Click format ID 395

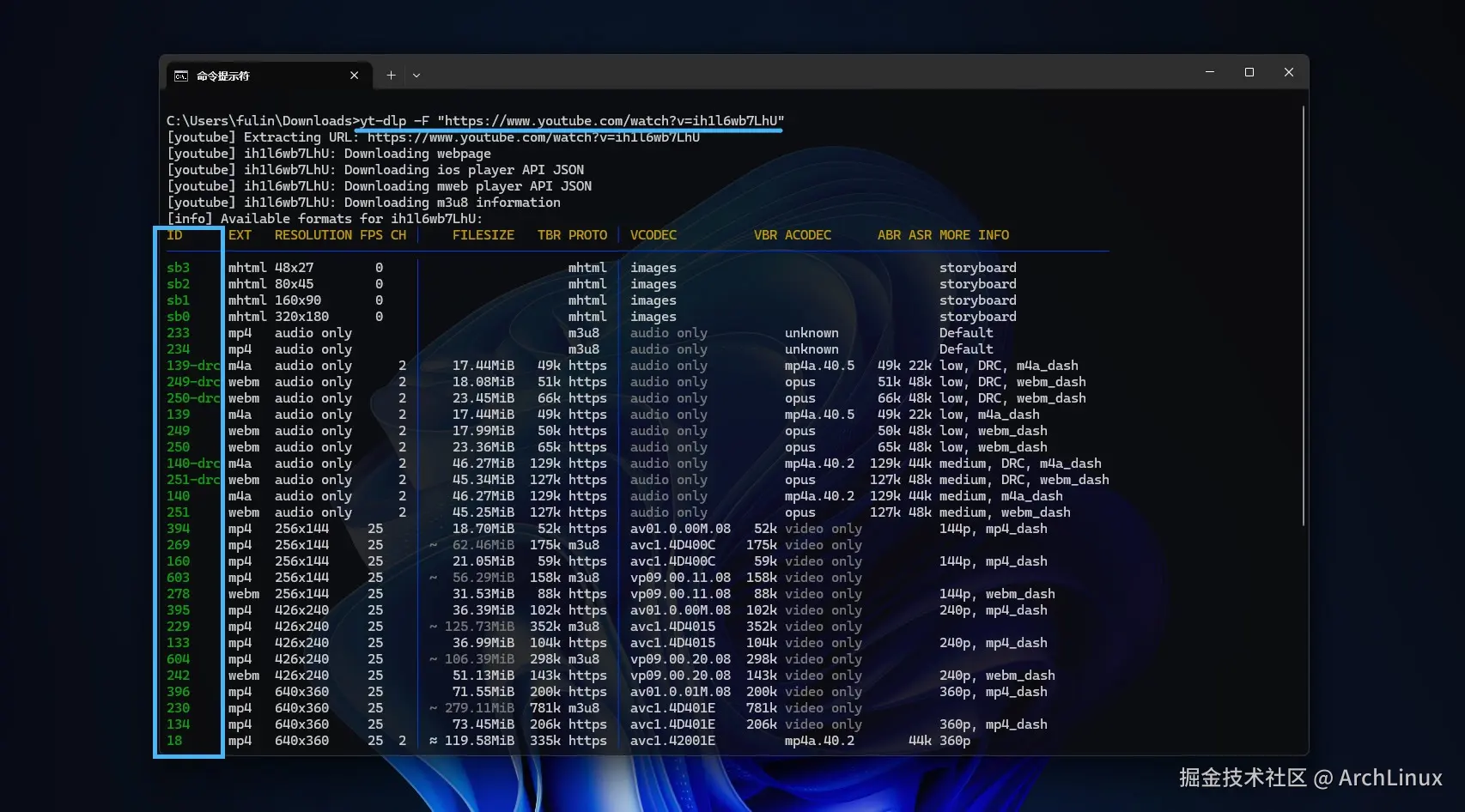178,610
